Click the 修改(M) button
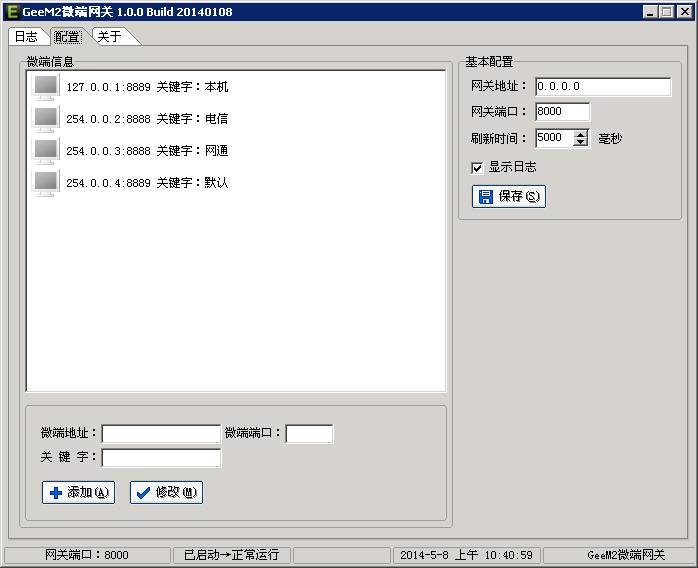Viewport: 698px width, 568px height. point(166,492)
